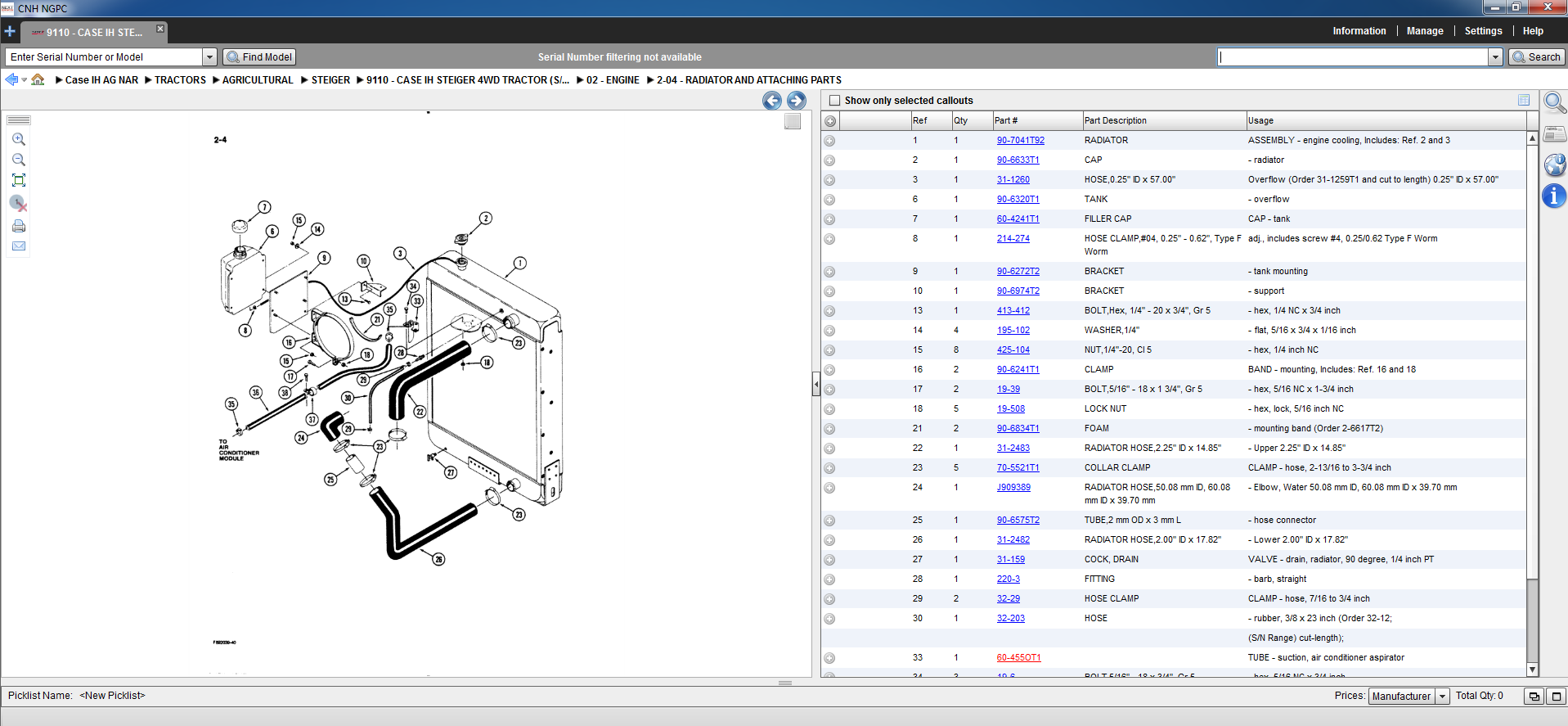The image size is (1568, 726).
Task: Restore the picklist panel icon
Action: [x=1534, y=697]
